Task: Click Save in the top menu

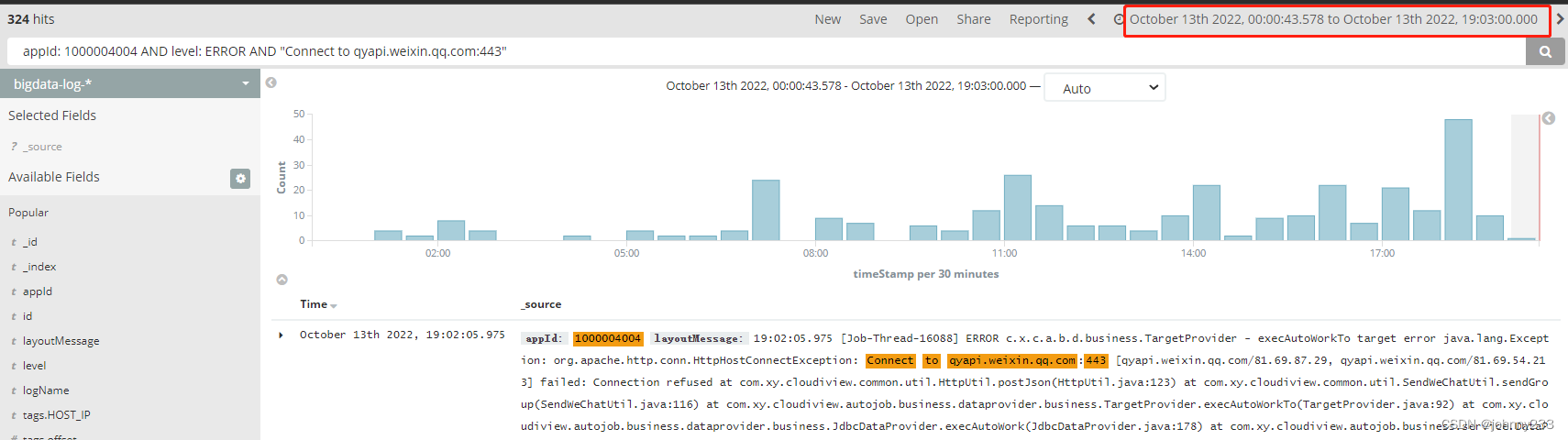Action: click(873, 19)
